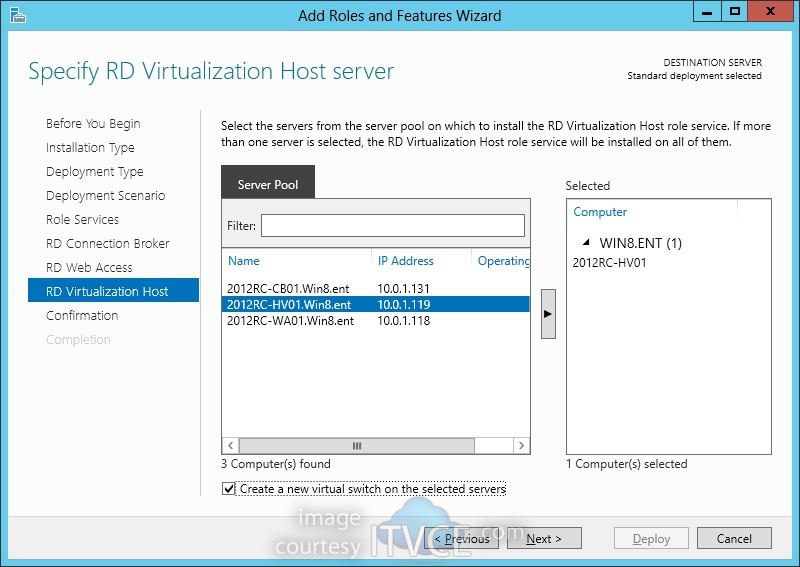Viewport: 800px width, 567px height.
Task: Click horizontal scrollbar left arrow
Action: (231, 446)
